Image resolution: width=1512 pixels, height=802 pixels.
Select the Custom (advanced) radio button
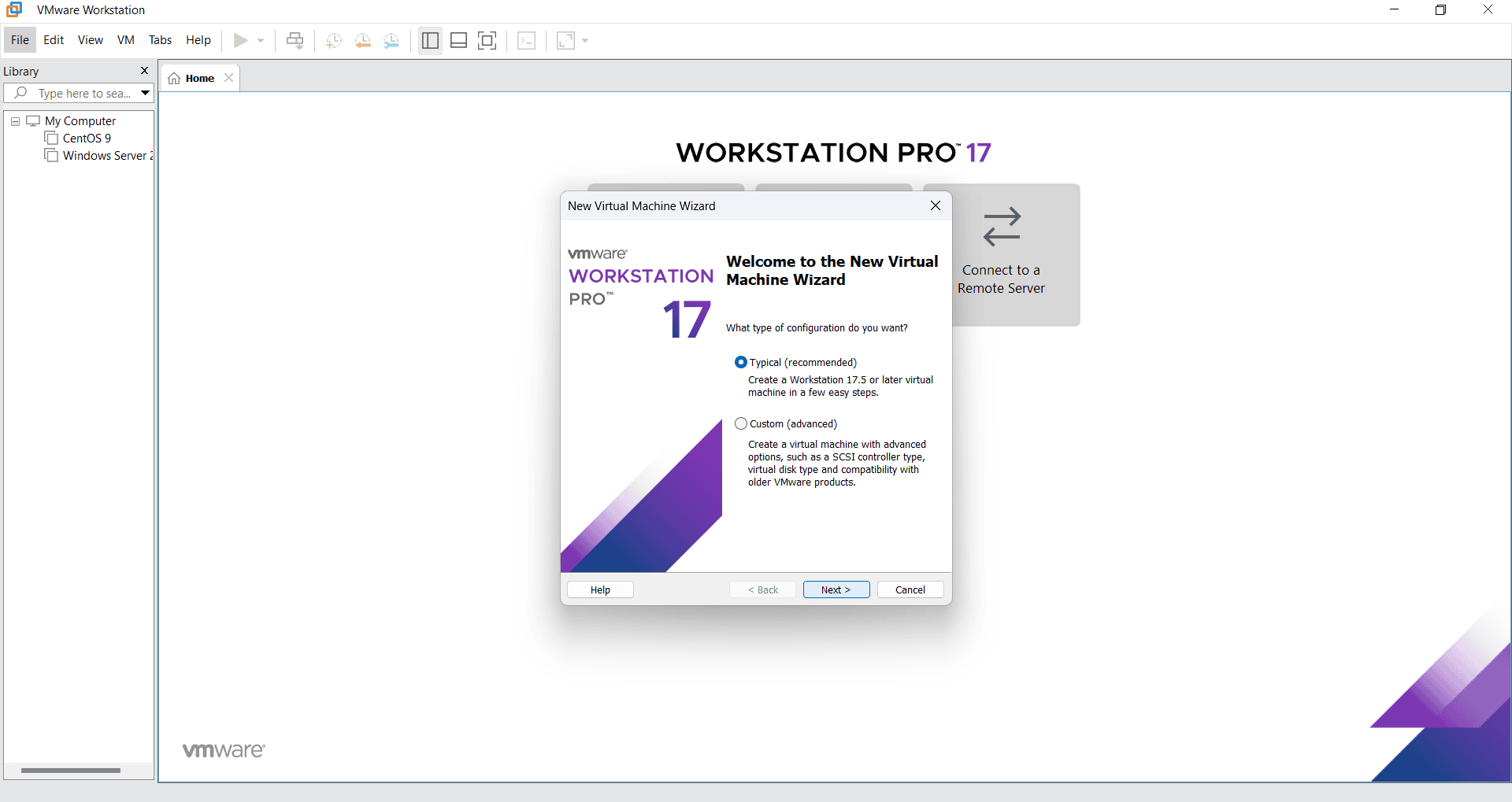click(x=740, y=423)
